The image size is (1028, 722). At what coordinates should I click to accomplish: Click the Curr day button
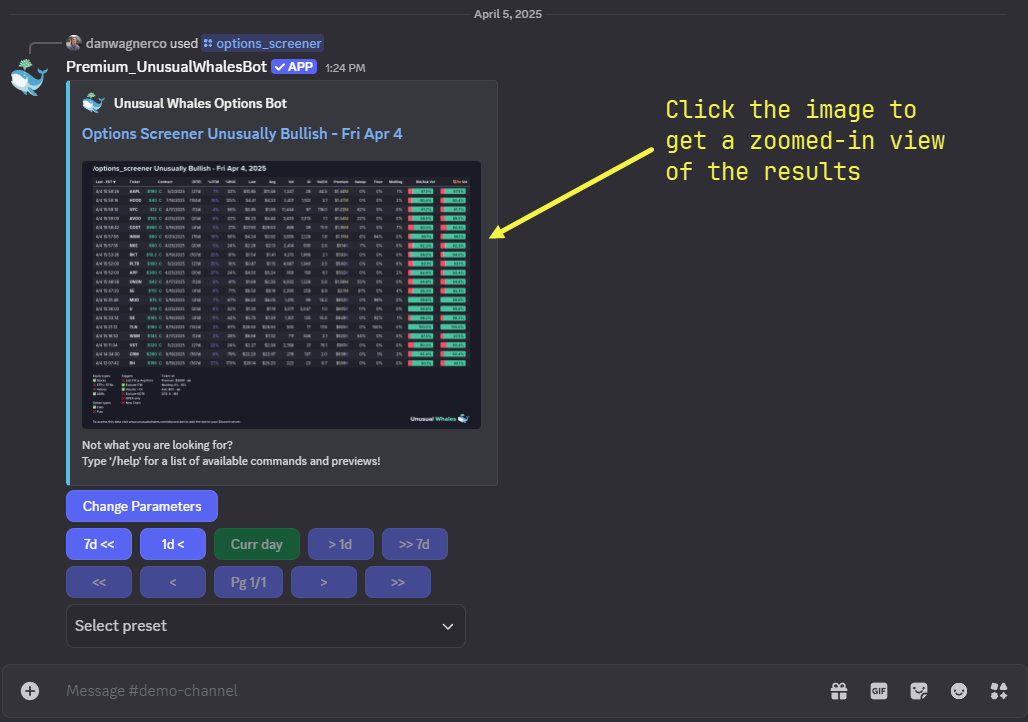(x=257, y=544)
